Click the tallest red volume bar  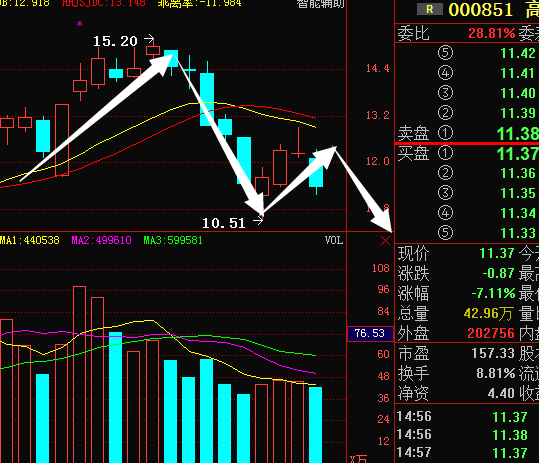79,374
